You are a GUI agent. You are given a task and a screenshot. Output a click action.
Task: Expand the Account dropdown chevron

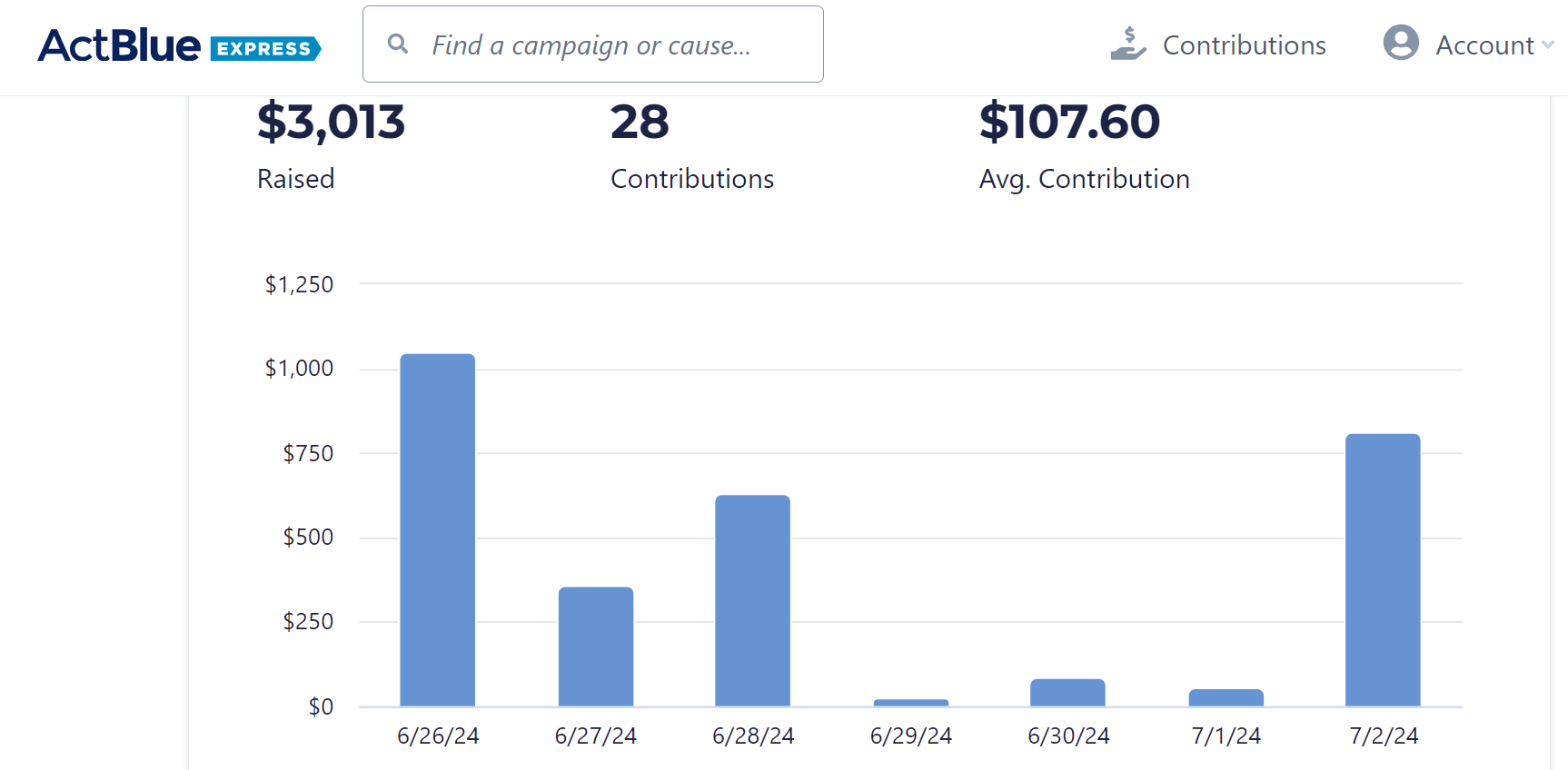(1548, 44)
